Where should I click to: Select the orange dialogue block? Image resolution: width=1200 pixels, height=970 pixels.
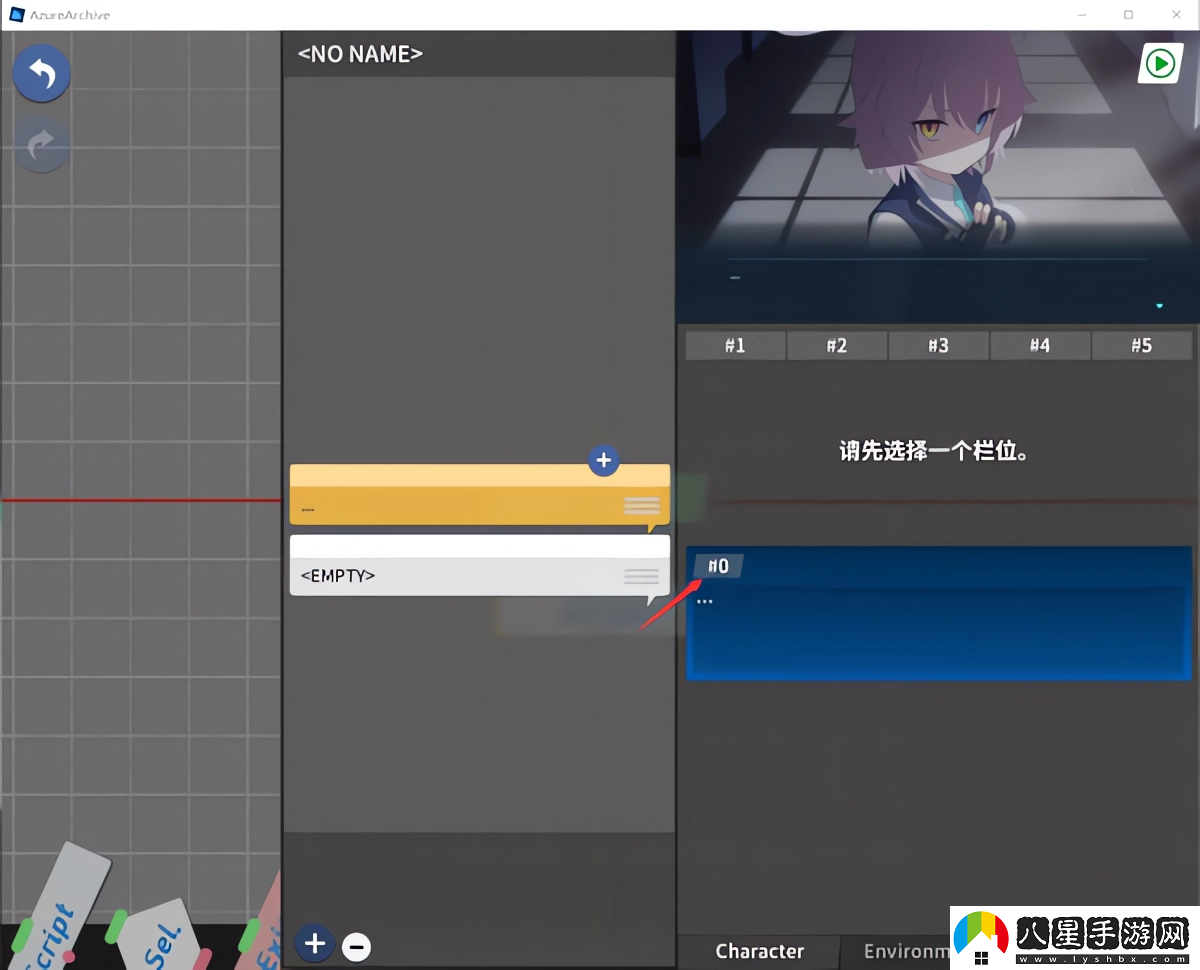tap(480, 495)
